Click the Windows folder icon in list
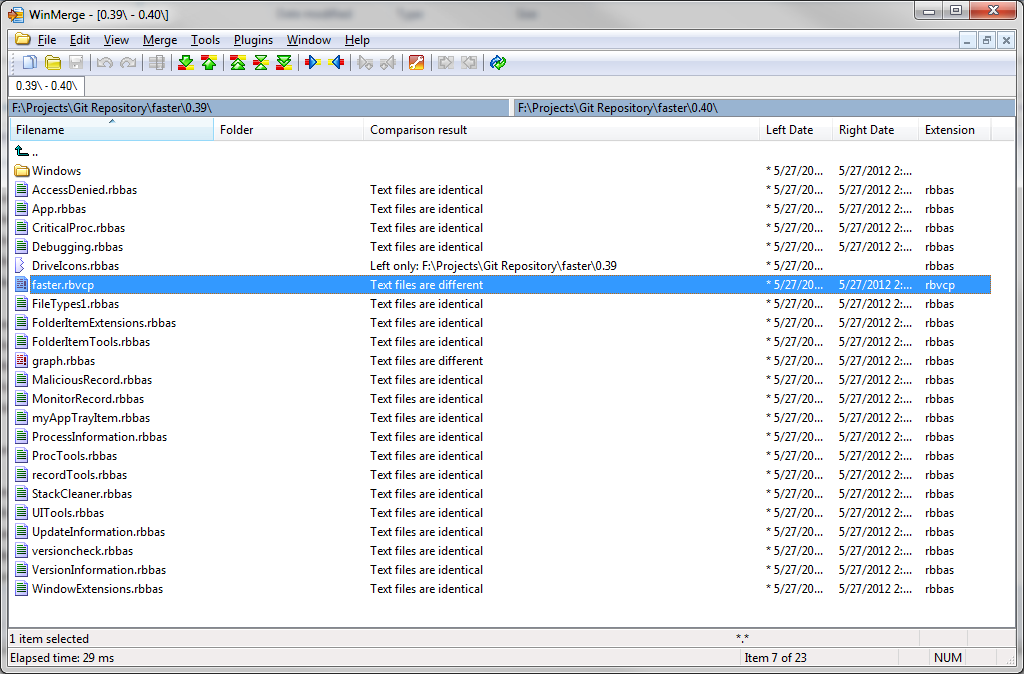The width and height of the screenshot is (1024, 674). point(22,171)
